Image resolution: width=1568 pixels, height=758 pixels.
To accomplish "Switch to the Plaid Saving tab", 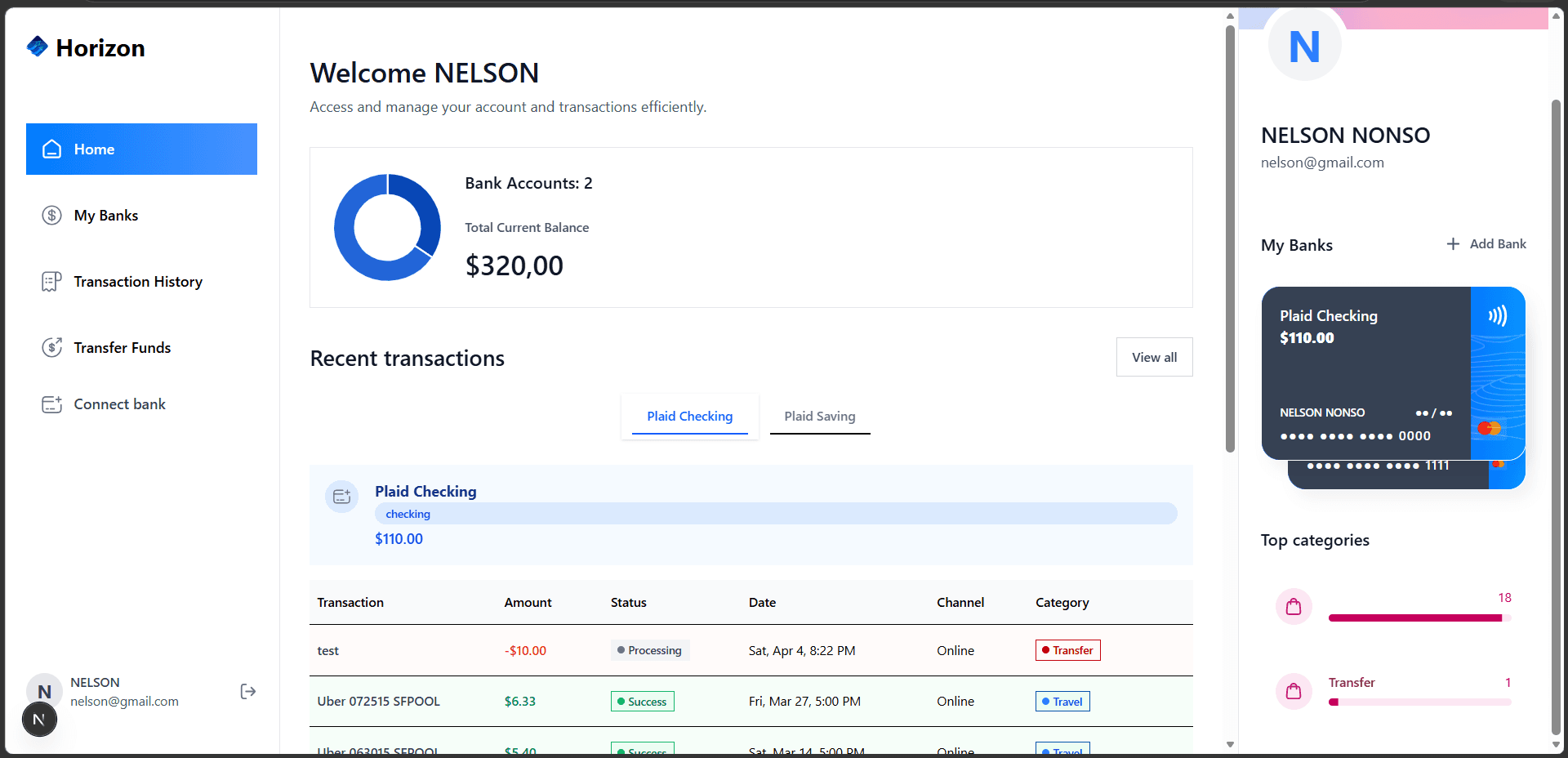I will click(819, 417).
